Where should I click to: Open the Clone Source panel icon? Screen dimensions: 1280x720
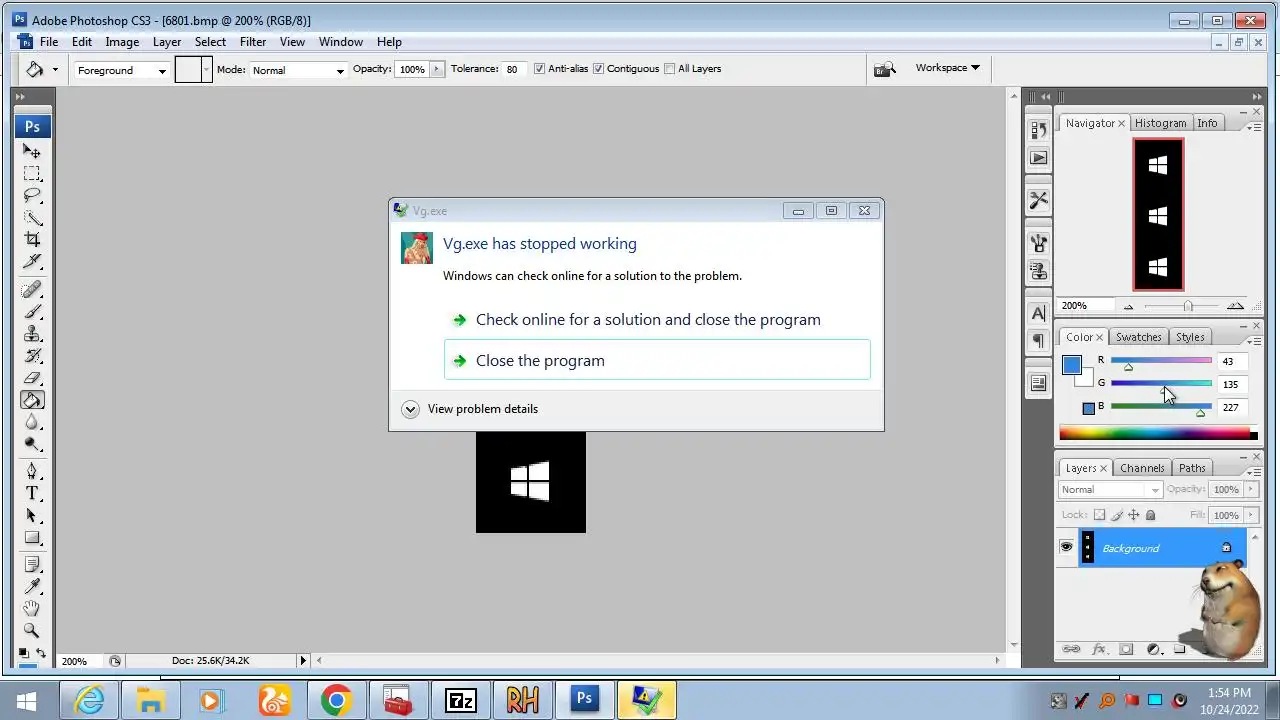click(x=1038, y=270)
